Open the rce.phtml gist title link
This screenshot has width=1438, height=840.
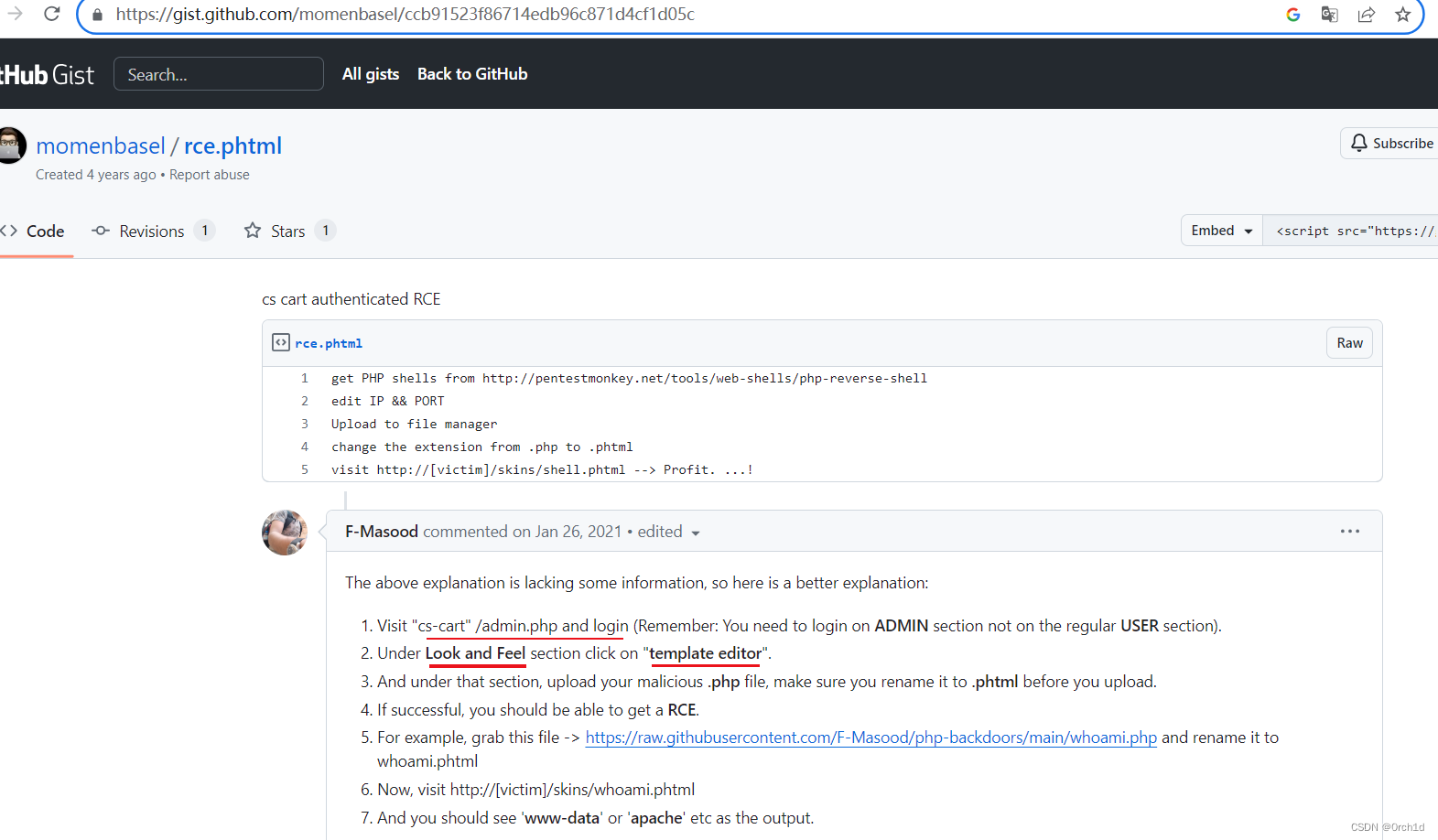232,145
